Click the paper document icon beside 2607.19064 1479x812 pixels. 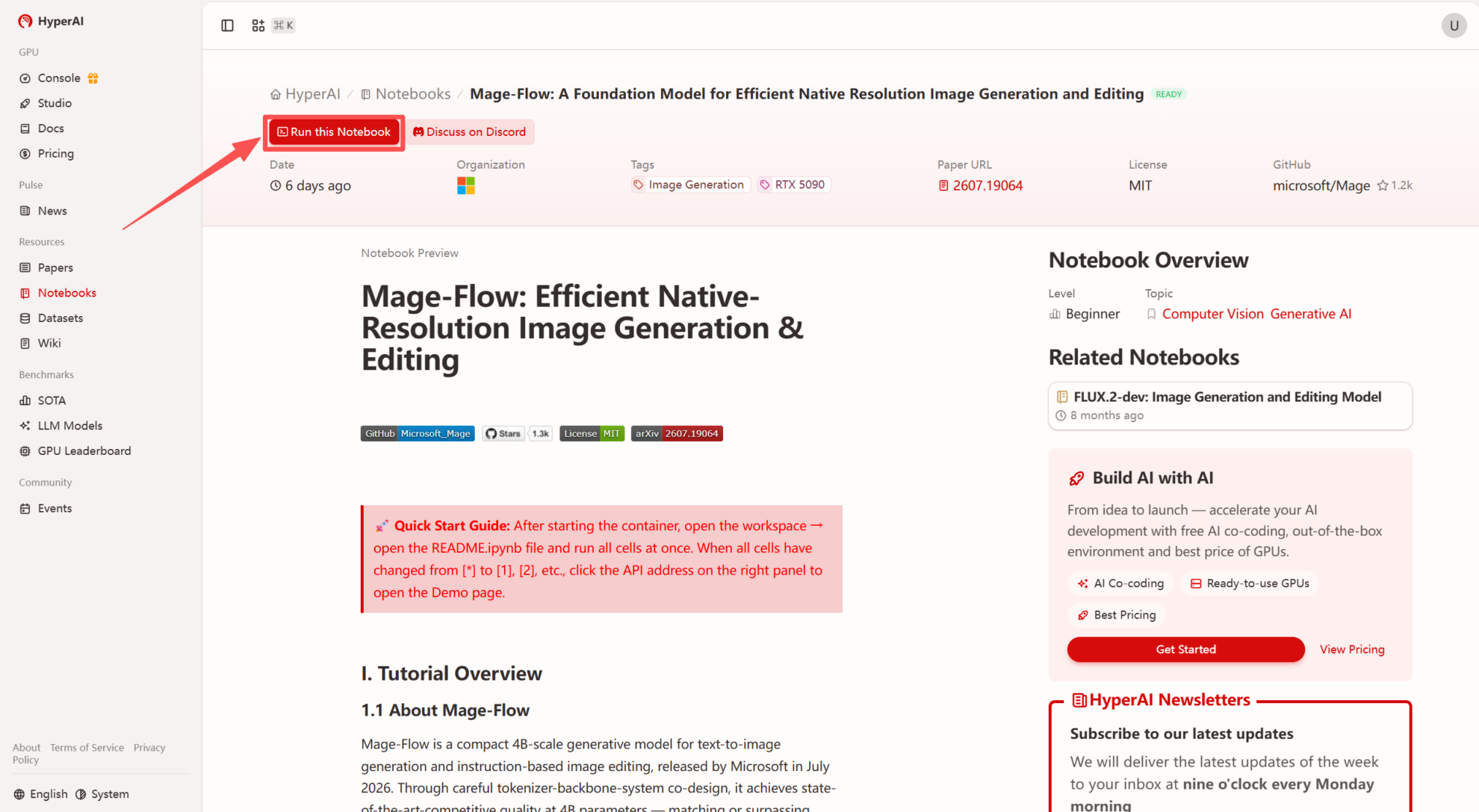point(943,185)
